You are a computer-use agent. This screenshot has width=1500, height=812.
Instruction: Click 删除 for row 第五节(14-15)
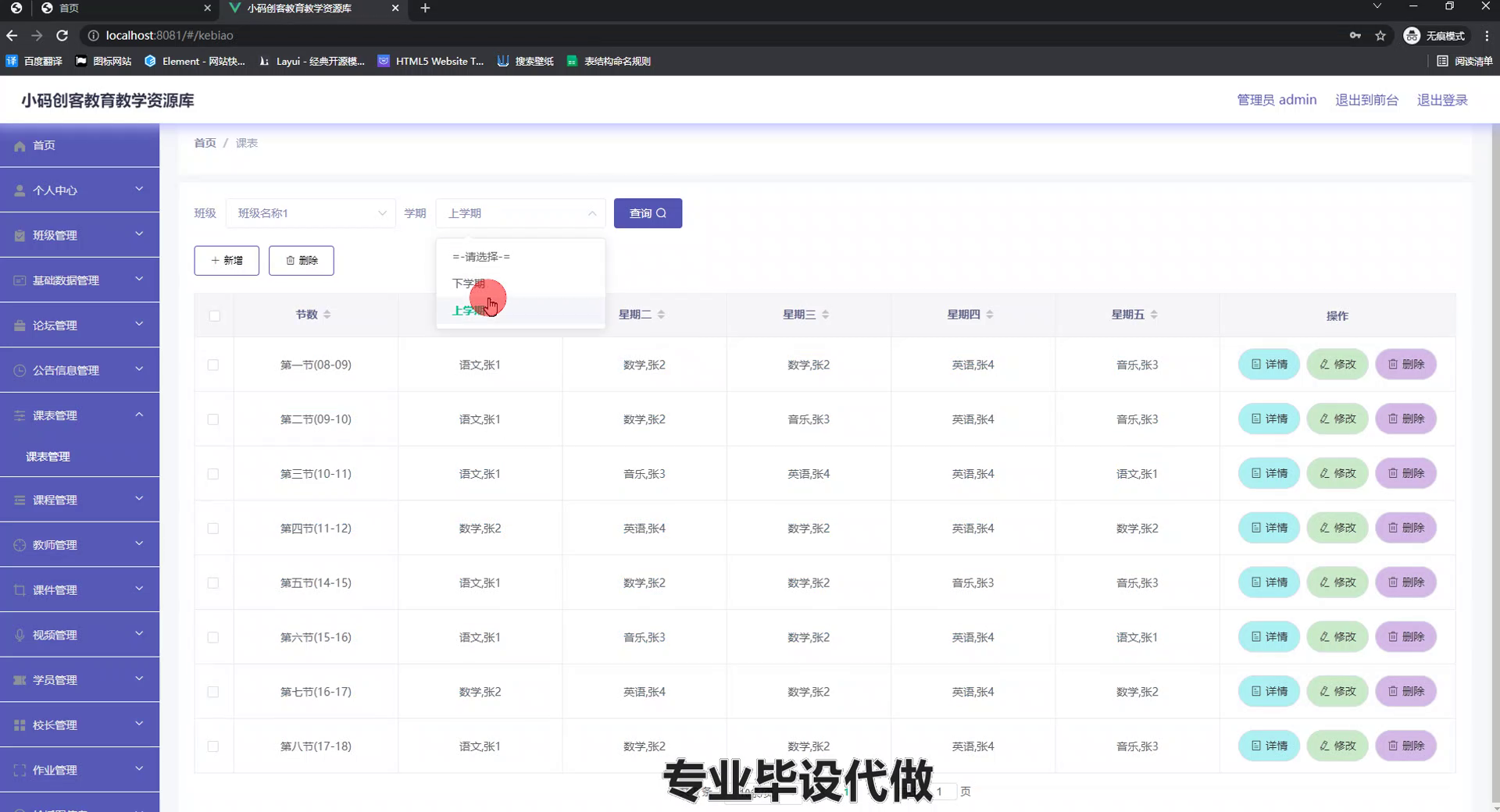[1406, 583]
